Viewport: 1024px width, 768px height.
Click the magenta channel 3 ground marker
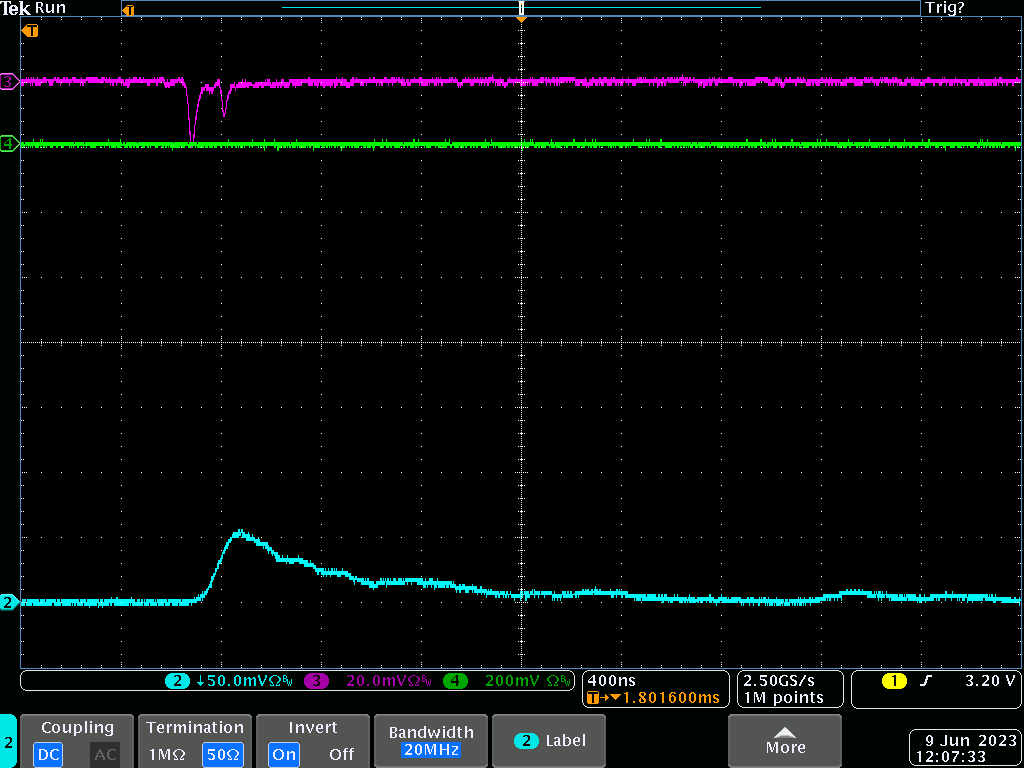(9, 82)
